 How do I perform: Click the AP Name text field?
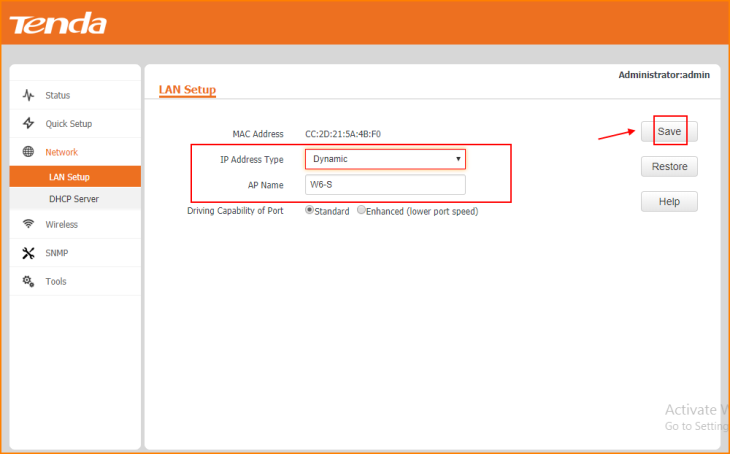coord(384,185)
